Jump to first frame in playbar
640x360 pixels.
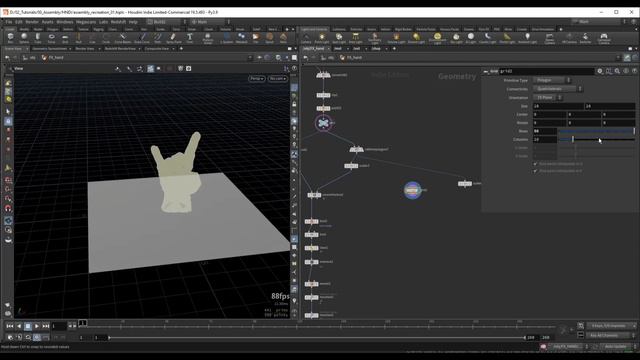point(10,326)
